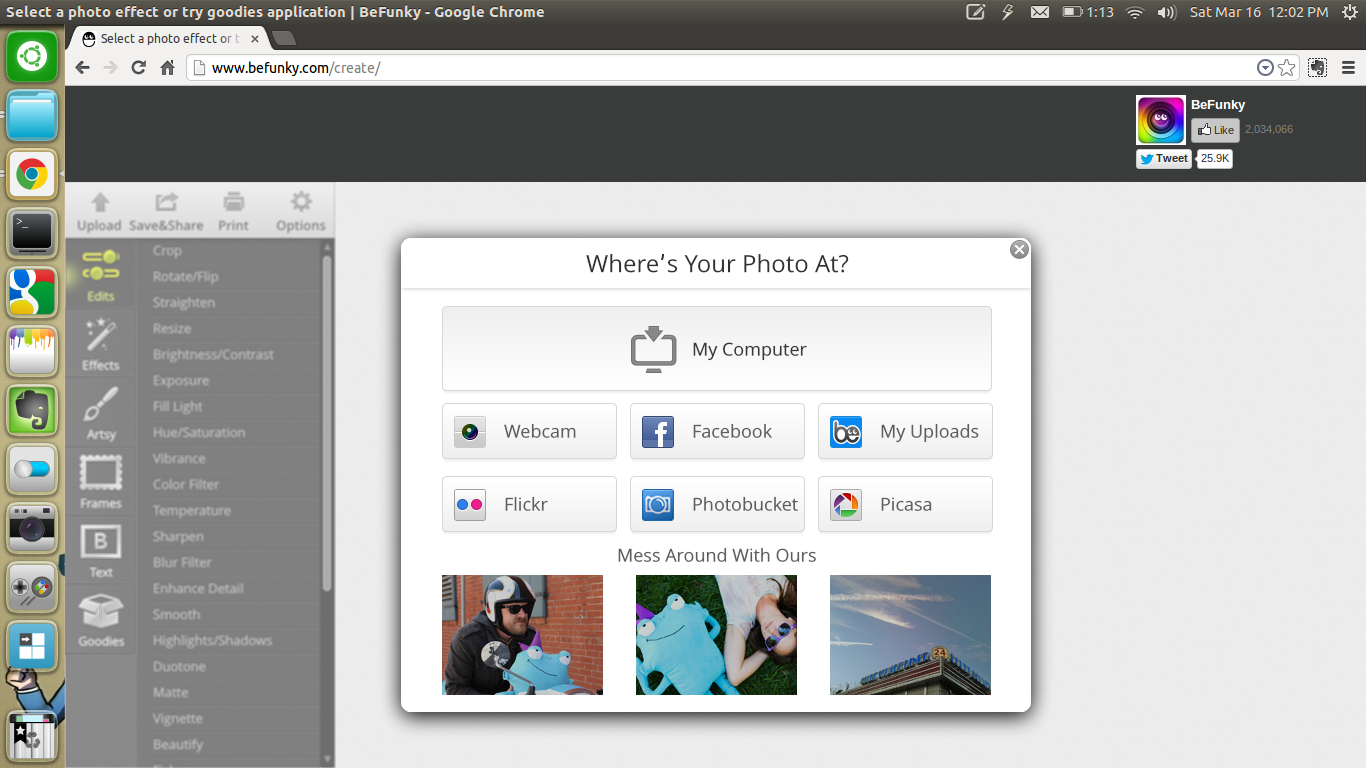Image resolution: width=1366 pixels, height=768 pixels.
Task: Switch to the Artsy tab
Action: [x=101, y=412]
